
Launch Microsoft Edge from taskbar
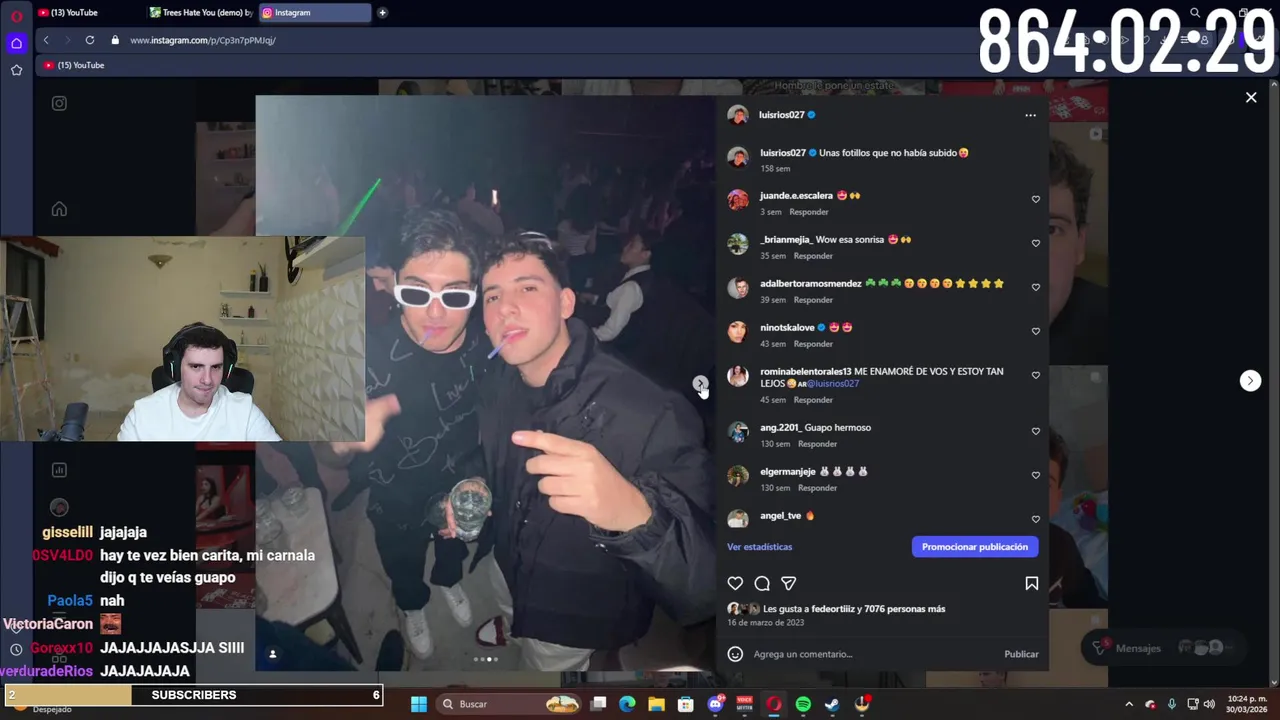627,704
